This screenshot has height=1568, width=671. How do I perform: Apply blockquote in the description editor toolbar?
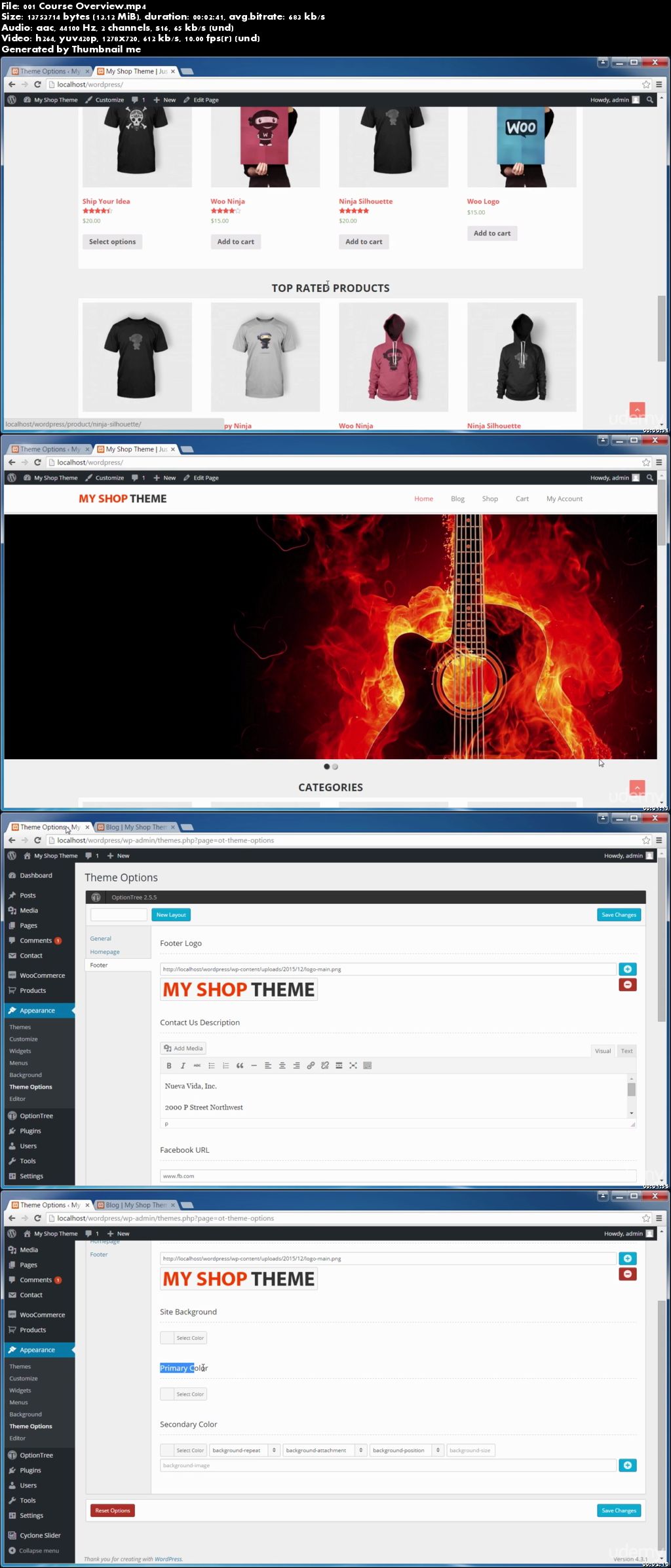pyautogui.click(x=240, y=1066)
